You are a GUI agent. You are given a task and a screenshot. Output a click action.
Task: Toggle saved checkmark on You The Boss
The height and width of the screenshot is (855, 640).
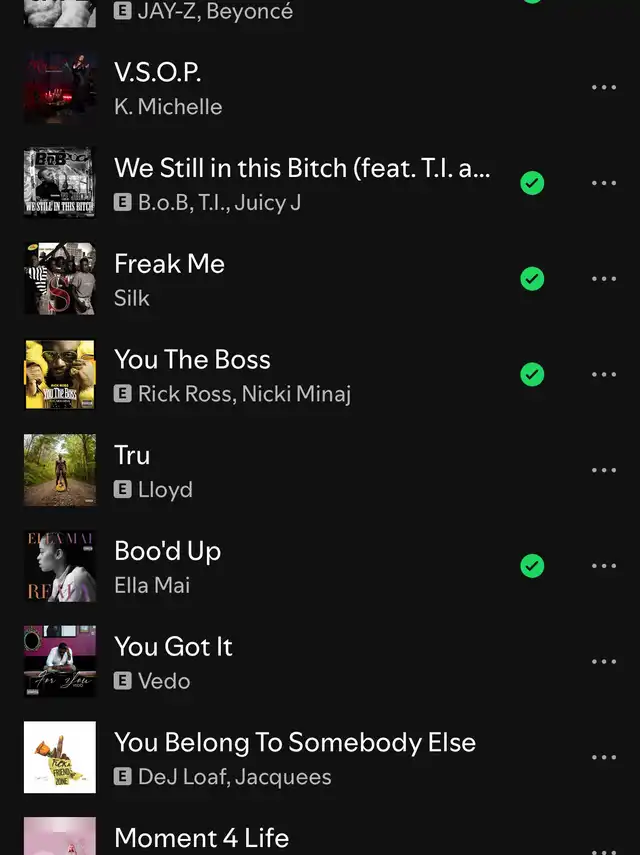532,374
